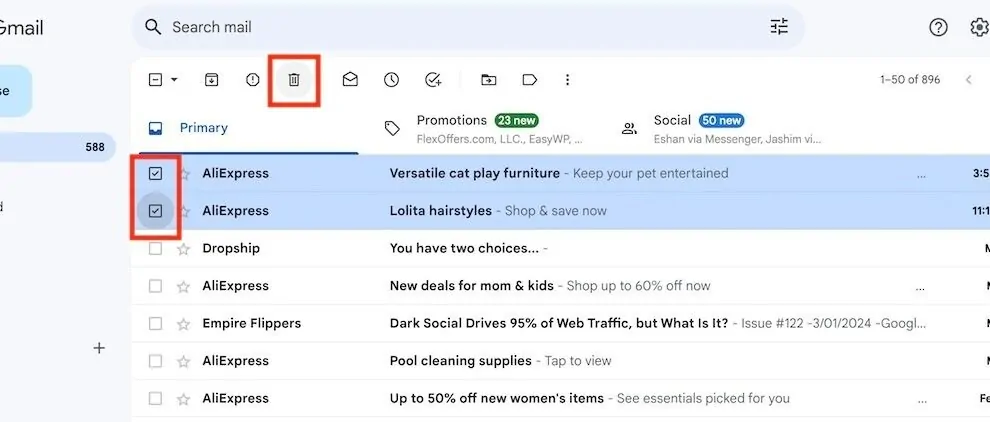The height and width of the screenshot is (422, 990).
Task: Open the Move to folder icon
Action: (x=488, y=80)
